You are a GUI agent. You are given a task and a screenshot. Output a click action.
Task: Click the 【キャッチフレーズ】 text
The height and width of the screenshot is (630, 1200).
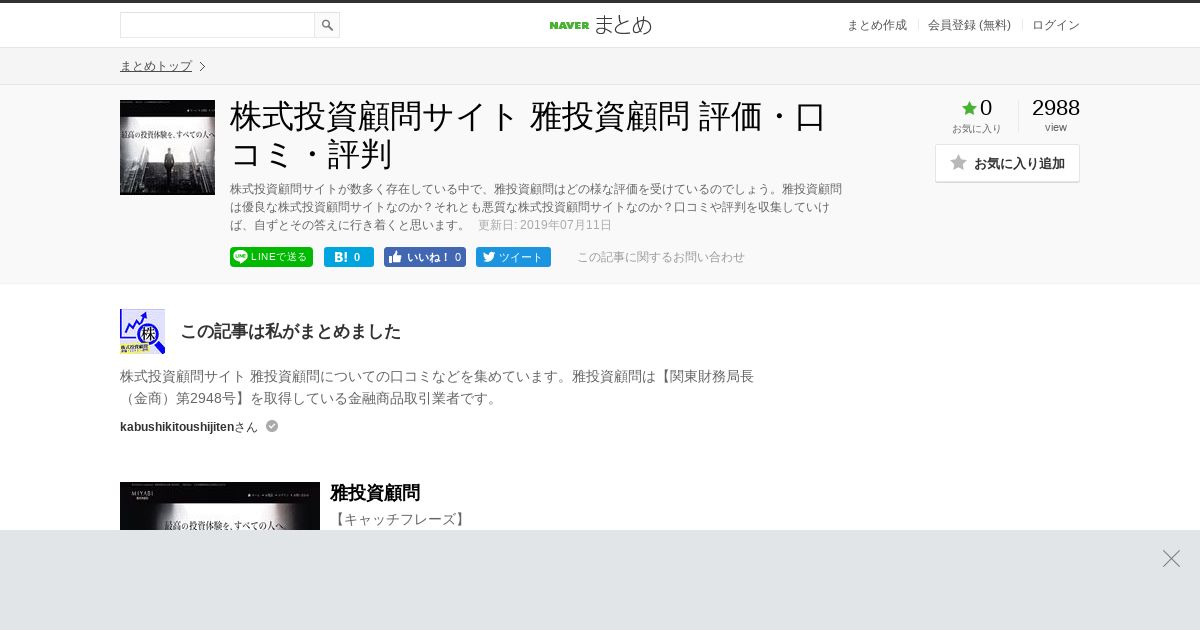tap(400, 519)
